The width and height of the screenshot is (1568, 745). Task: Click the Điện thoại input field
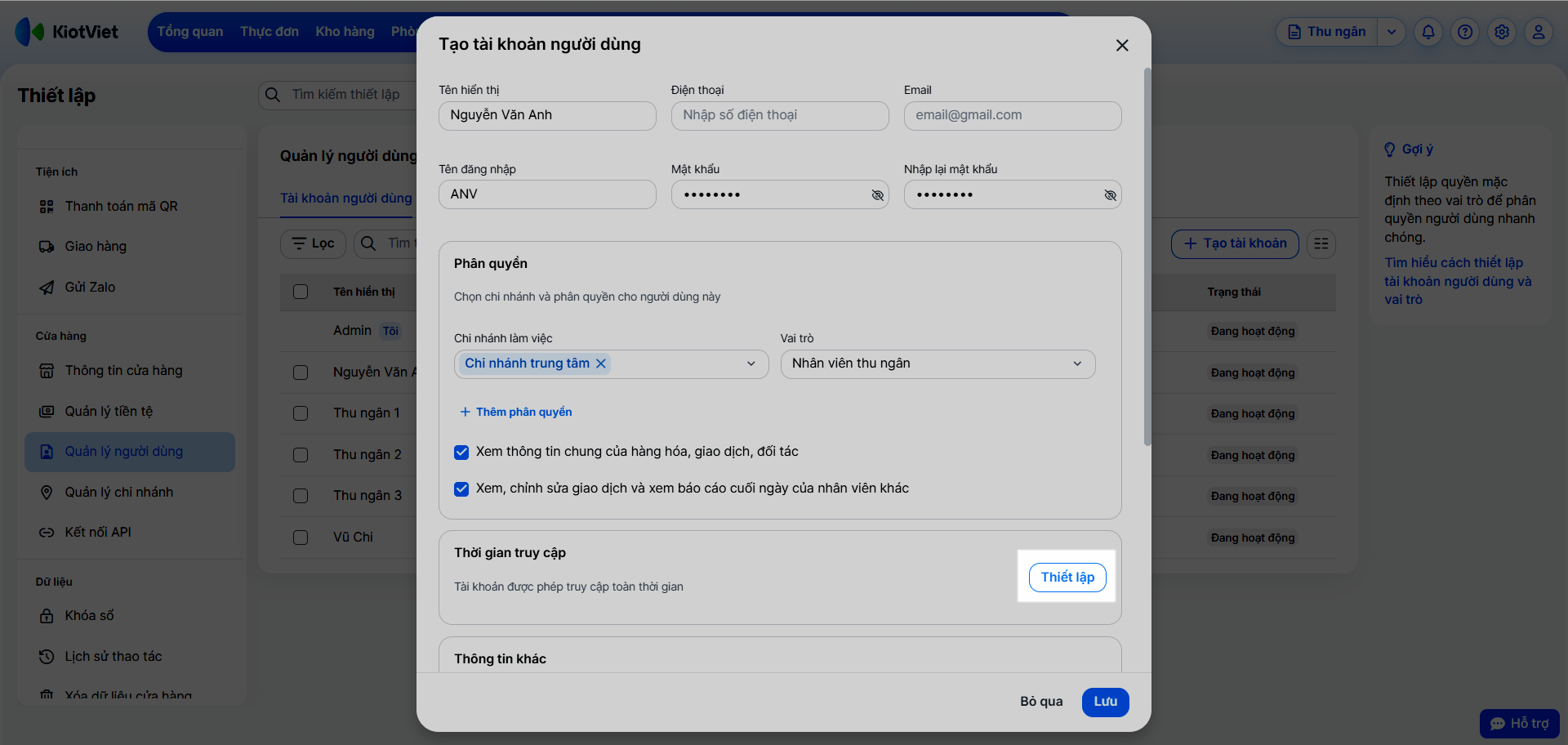coord(780,115)
